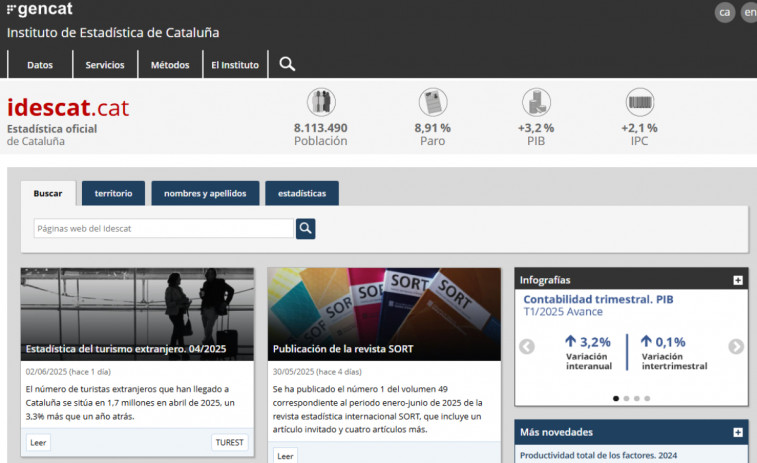
Task: Open the El Instituto menu
Action: (235, 65)
